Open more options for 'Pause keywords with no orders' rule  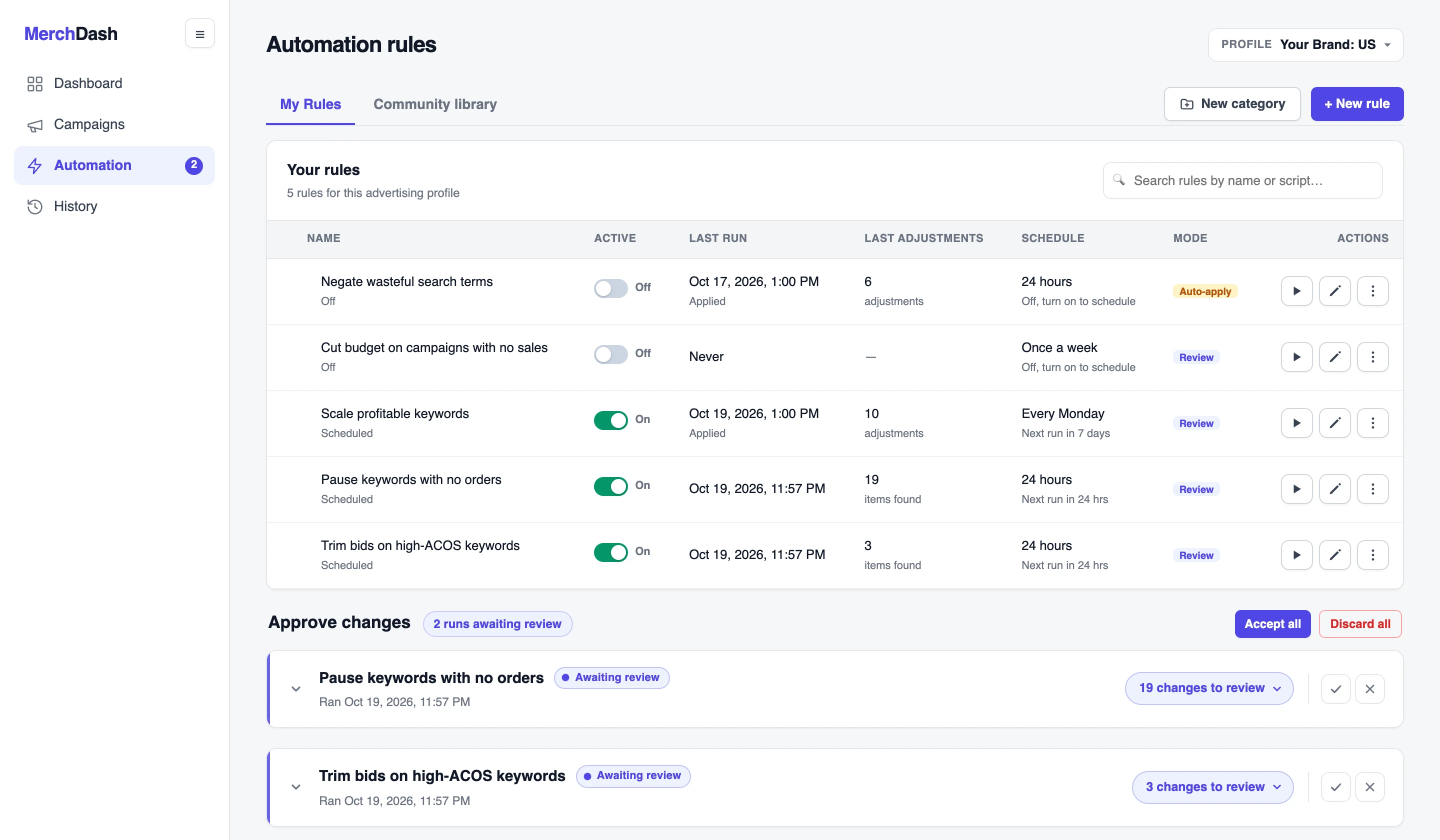pyautogui.click(x=1372, y=489)
